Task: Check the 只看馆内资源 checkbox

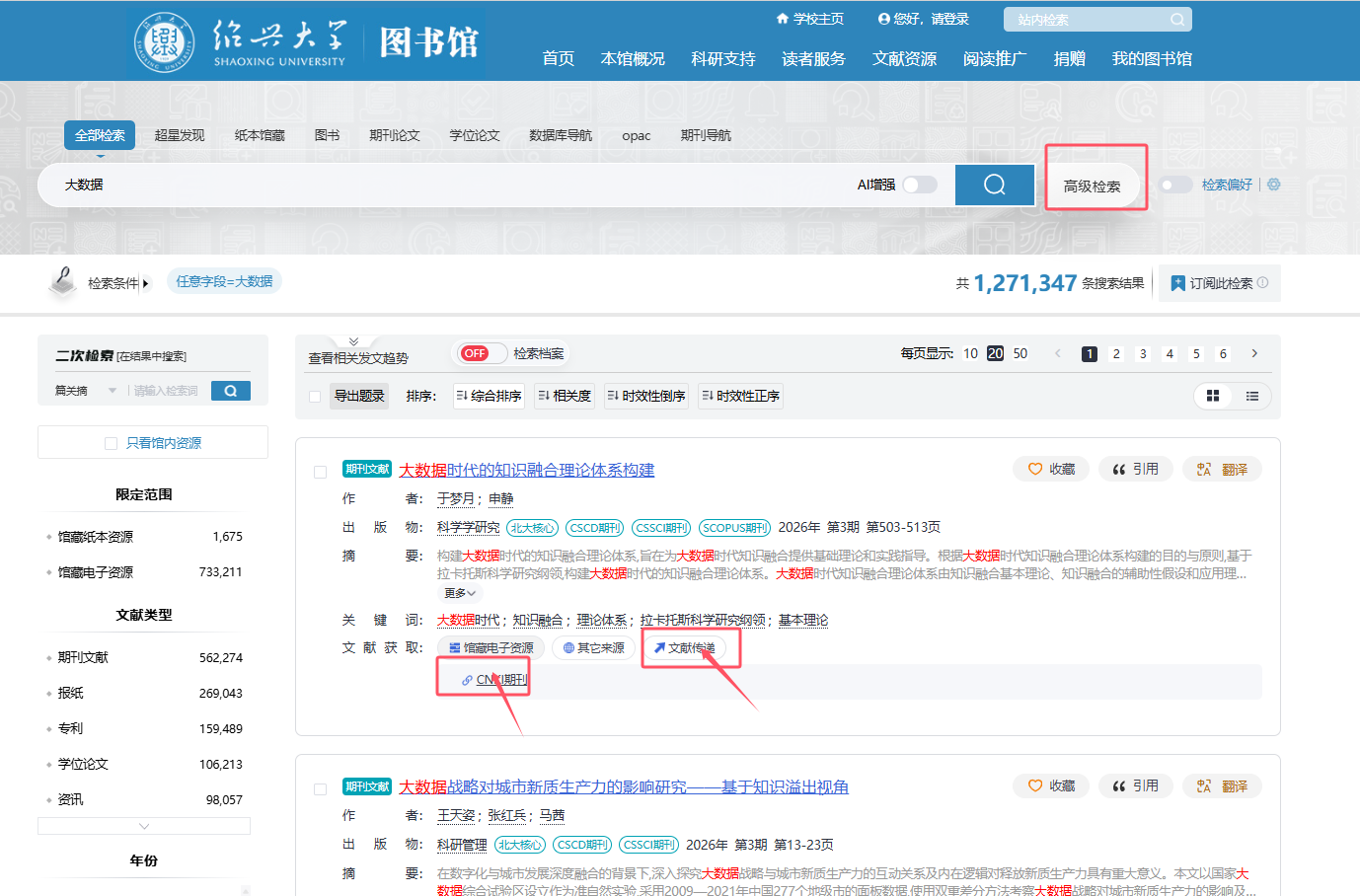Action: (112, 443)
